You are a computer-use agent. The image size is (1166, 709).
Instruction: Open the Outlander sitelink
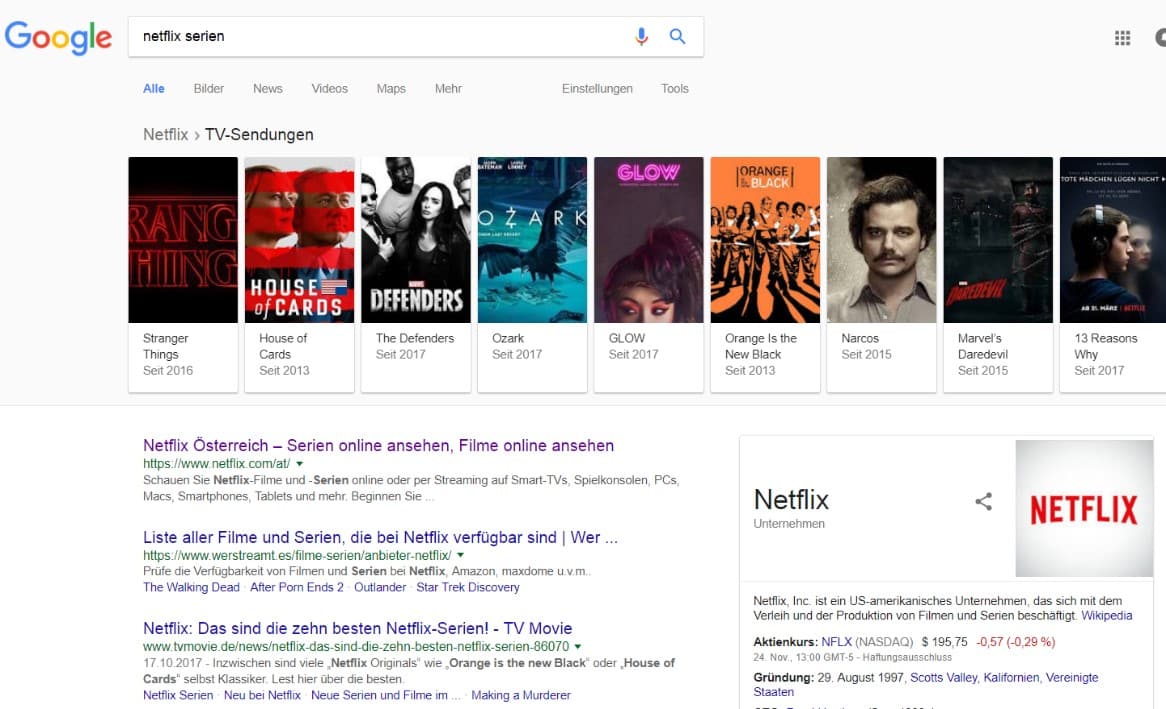(x=380, y=587)
